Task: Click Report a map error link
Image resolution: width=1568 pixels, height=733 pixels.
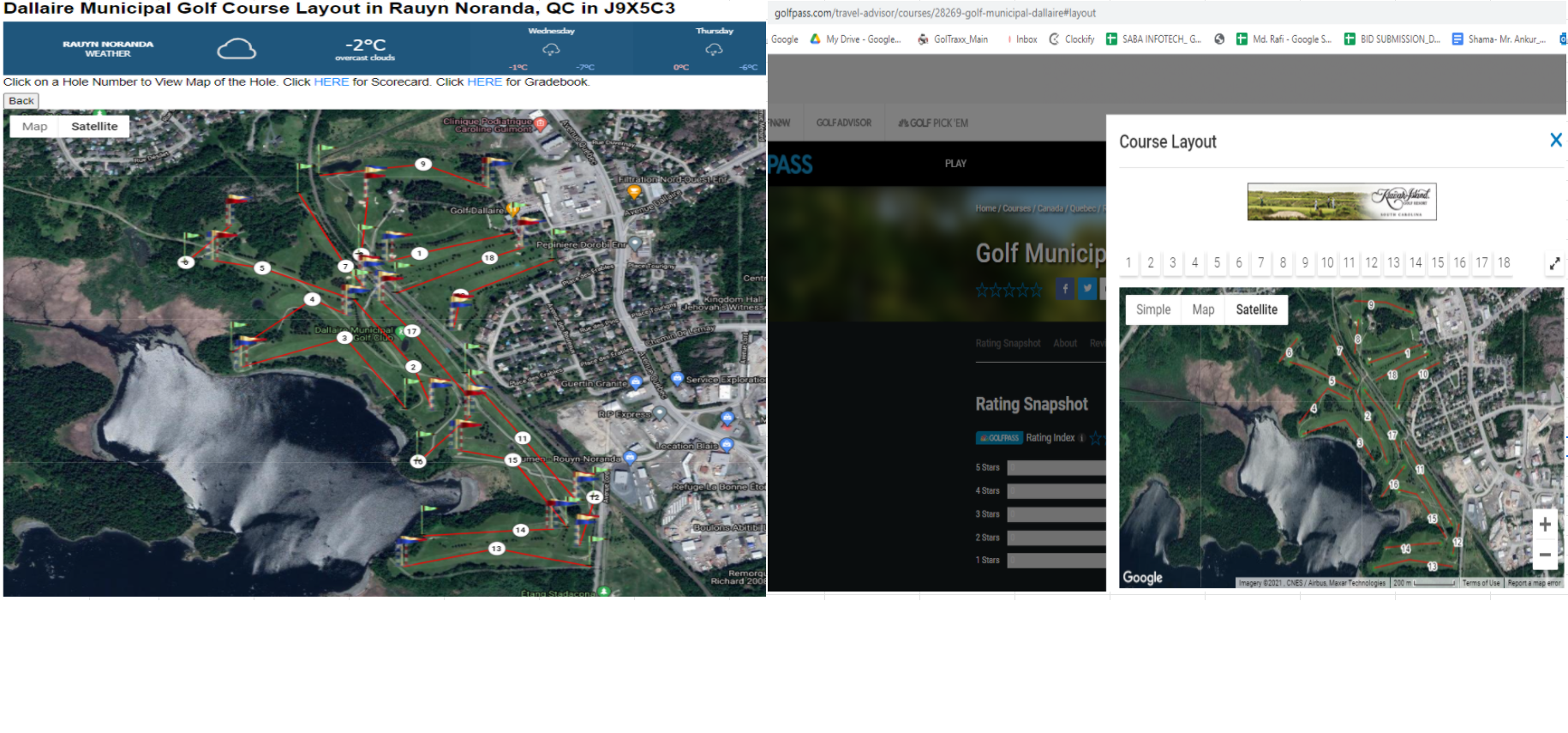Action: click(1534, 583)
